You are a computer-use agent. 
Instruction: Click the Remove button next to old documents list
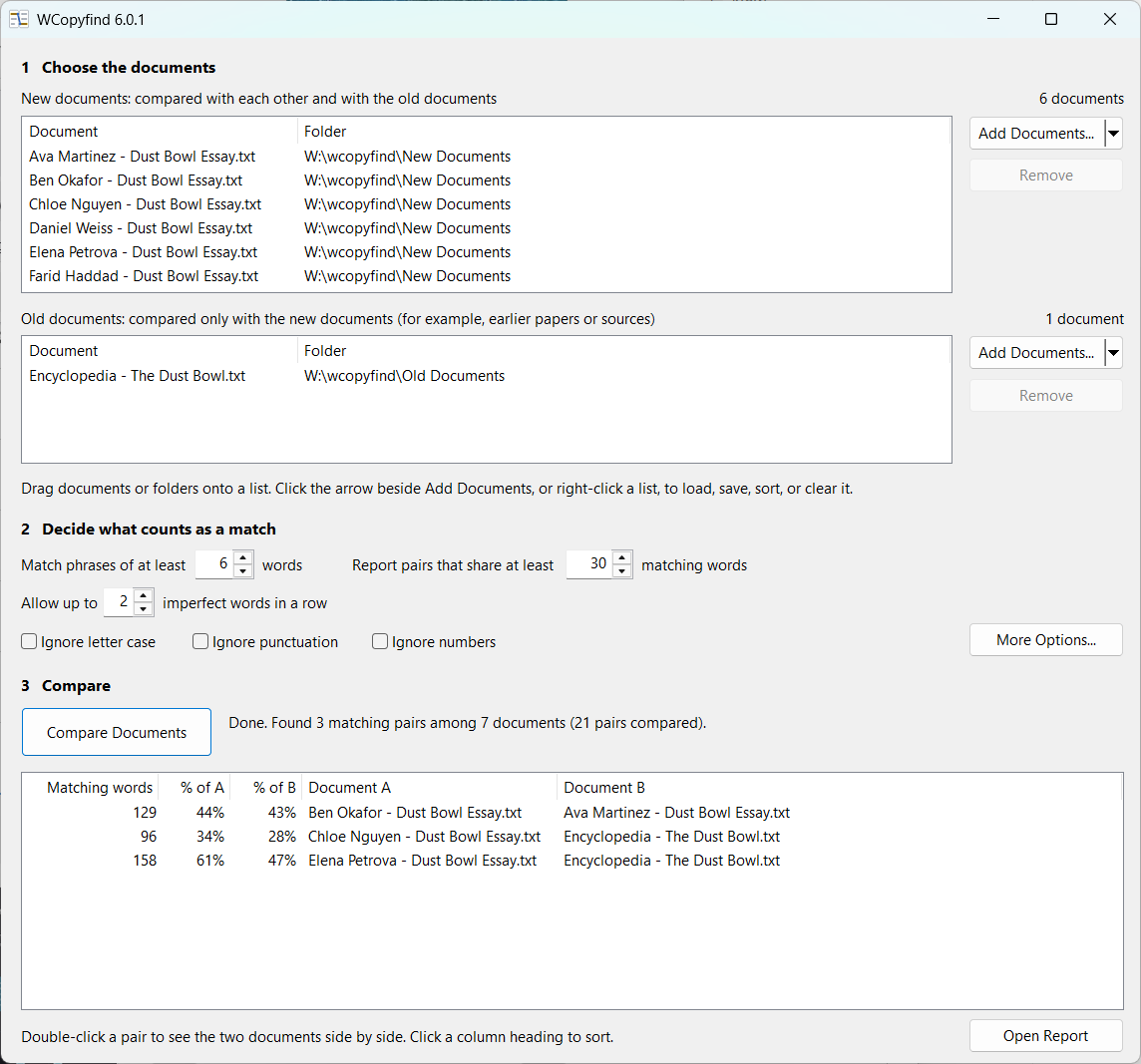tap(1045, 396)
